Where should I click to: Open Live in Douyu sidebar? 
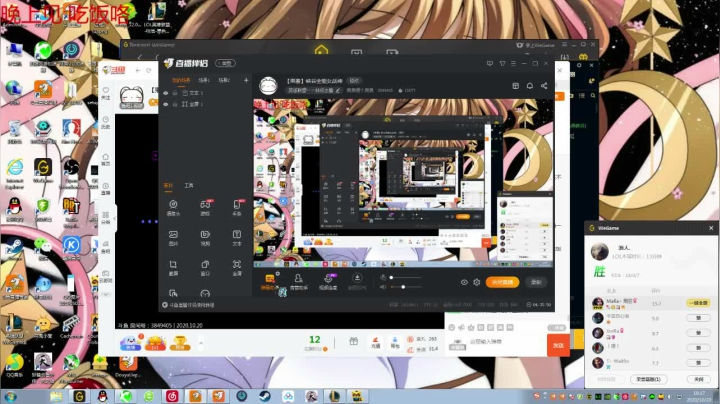click(x=106, y=189)
